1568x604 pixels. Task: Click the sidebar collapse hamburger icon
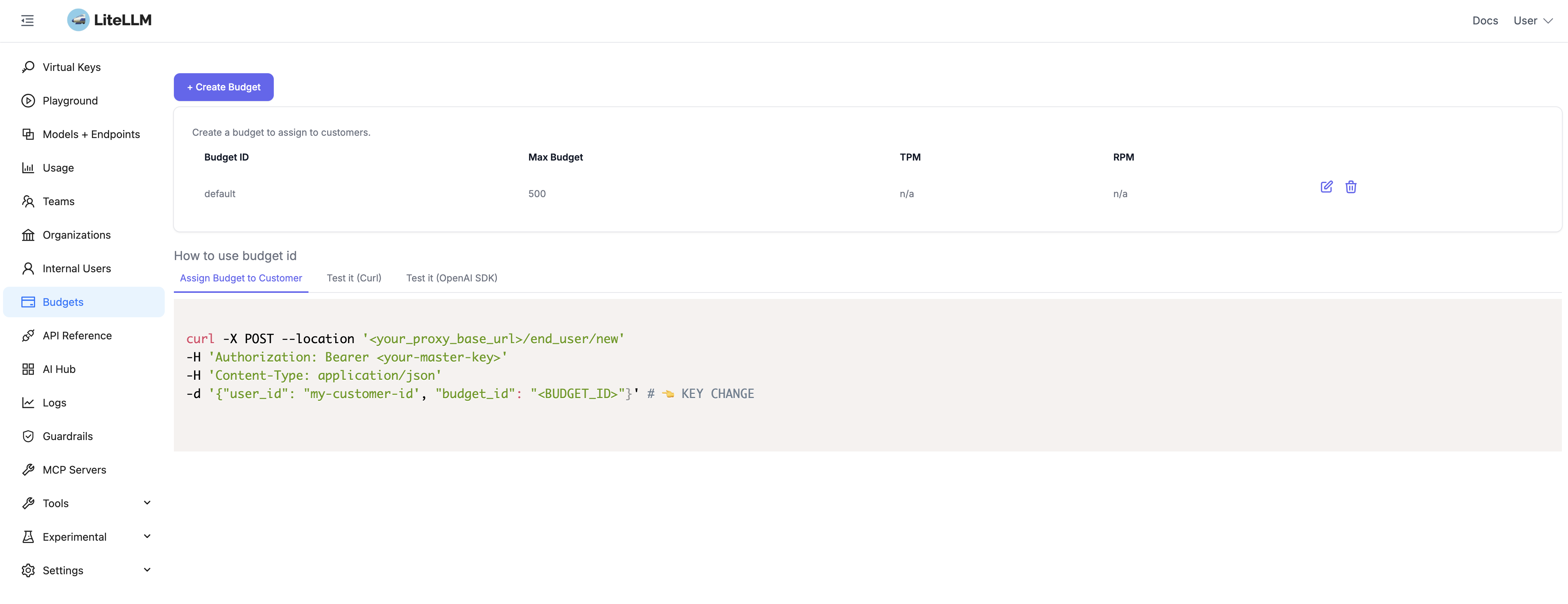point(27,21)
